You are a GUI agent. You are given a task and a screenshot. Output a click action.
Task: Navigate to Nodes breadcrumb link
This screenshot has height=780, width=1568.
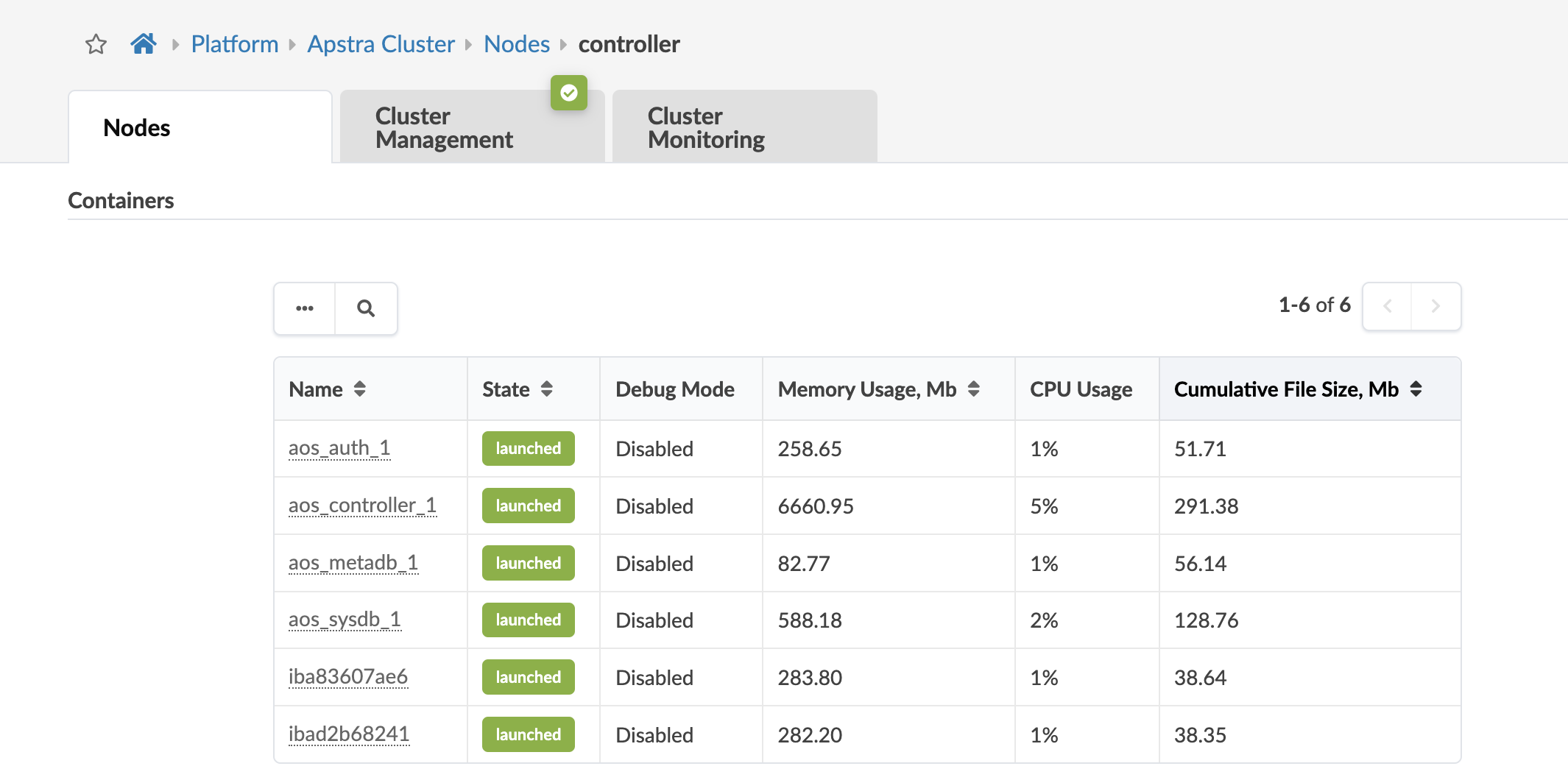click(x=517, y=44)
